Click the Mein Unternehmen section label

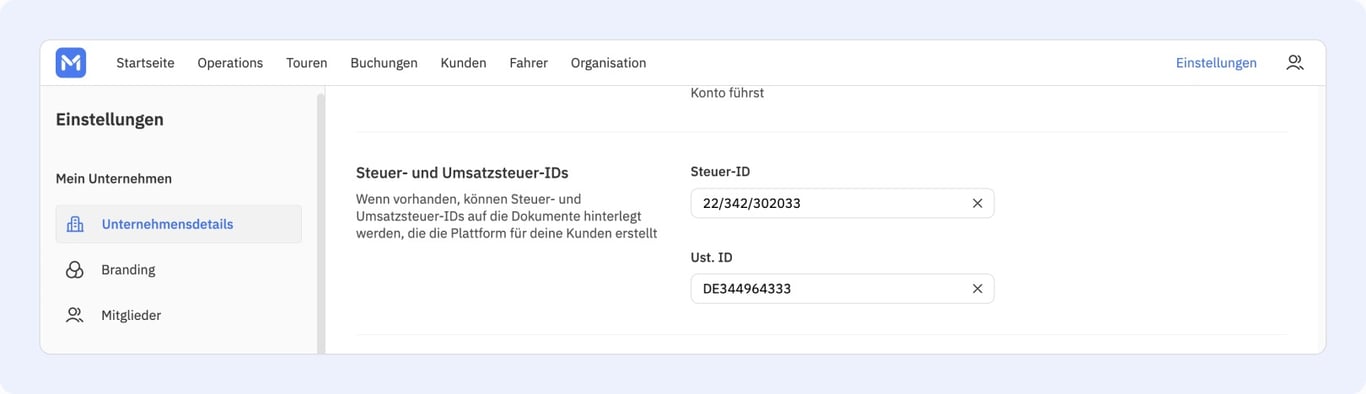pos(114,179)
